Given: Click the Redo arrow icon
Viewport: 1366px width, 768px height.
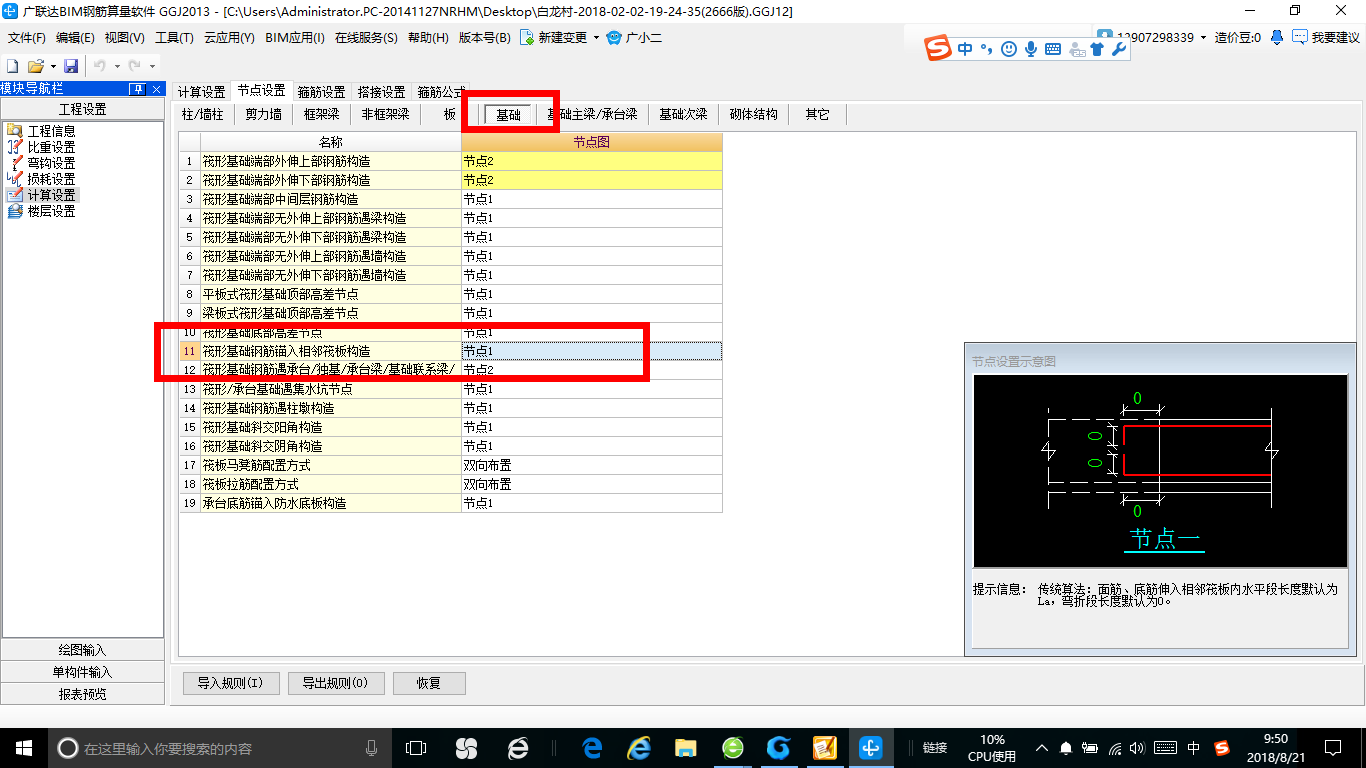Looking at the screenshot, I should coord(135,66).
